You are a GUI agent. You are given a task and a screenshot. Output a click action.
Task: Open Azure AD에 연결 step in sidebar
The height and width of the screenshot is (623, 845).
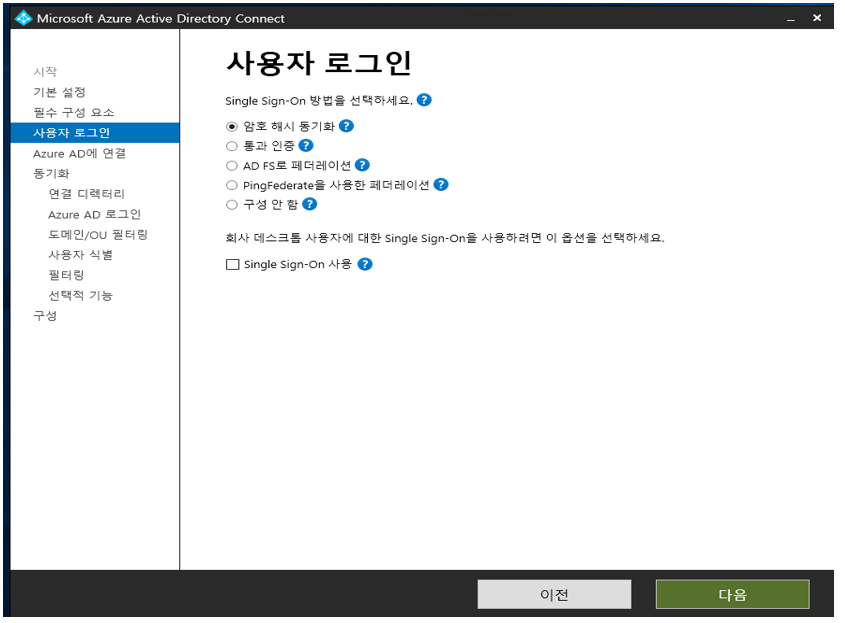point(80,154)
